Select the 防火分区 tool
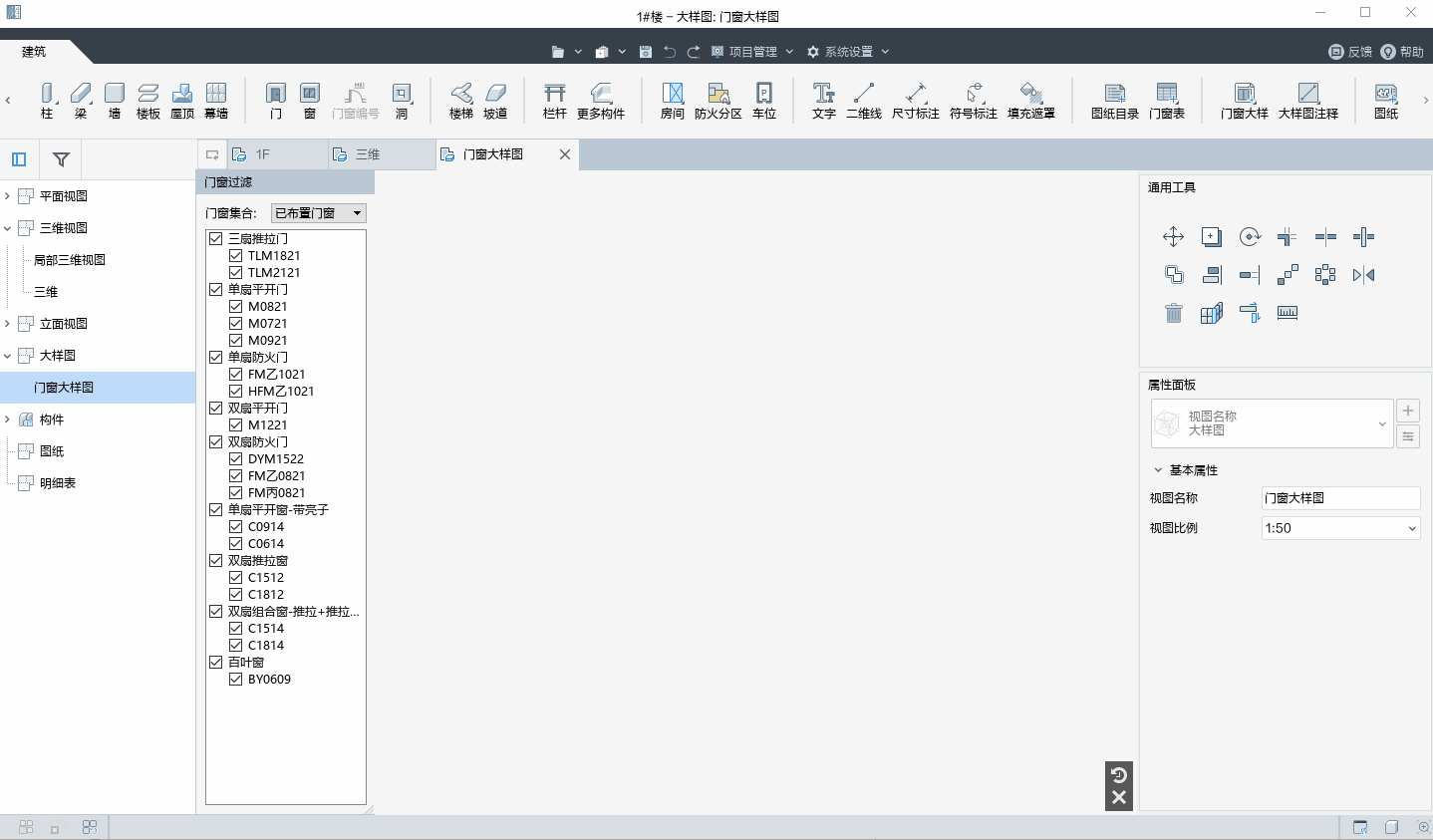 coord(718,101)
